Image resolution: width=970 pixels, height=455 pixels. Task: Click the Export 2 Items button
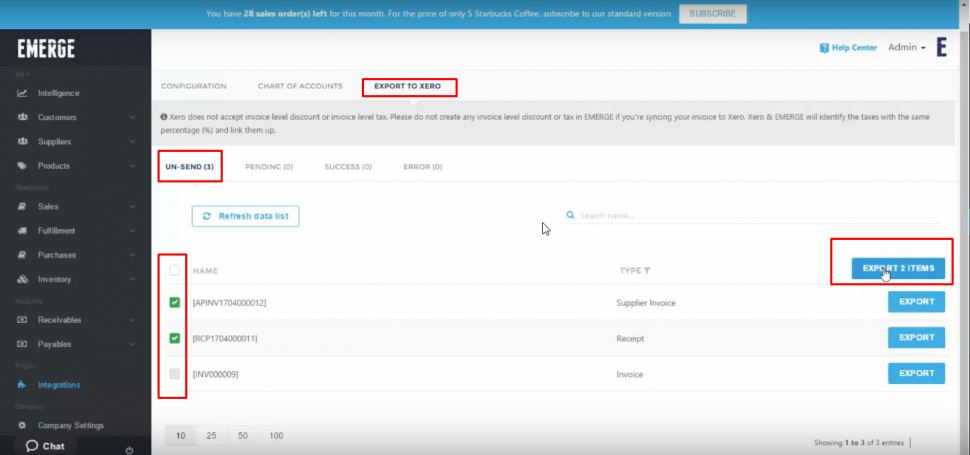click(x=898, y=268)
